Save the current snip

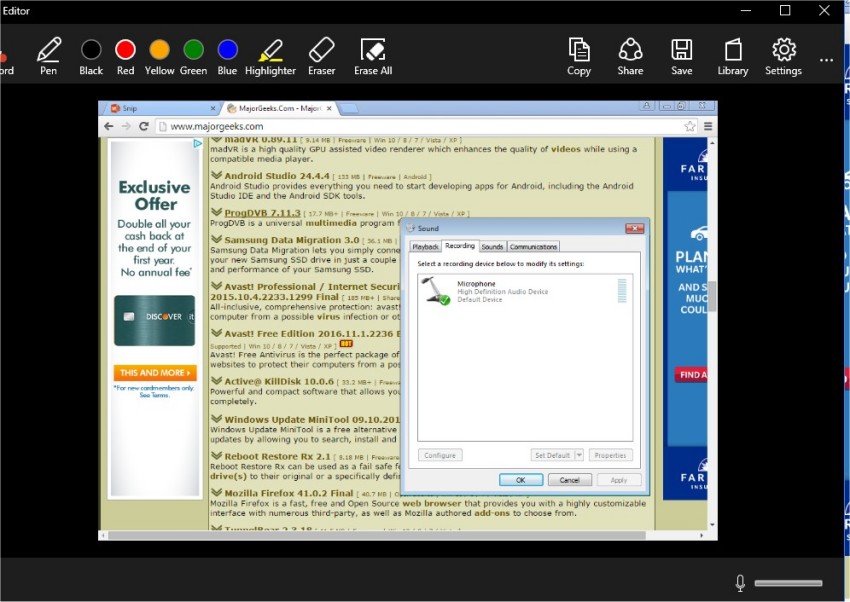coord(681,56)
